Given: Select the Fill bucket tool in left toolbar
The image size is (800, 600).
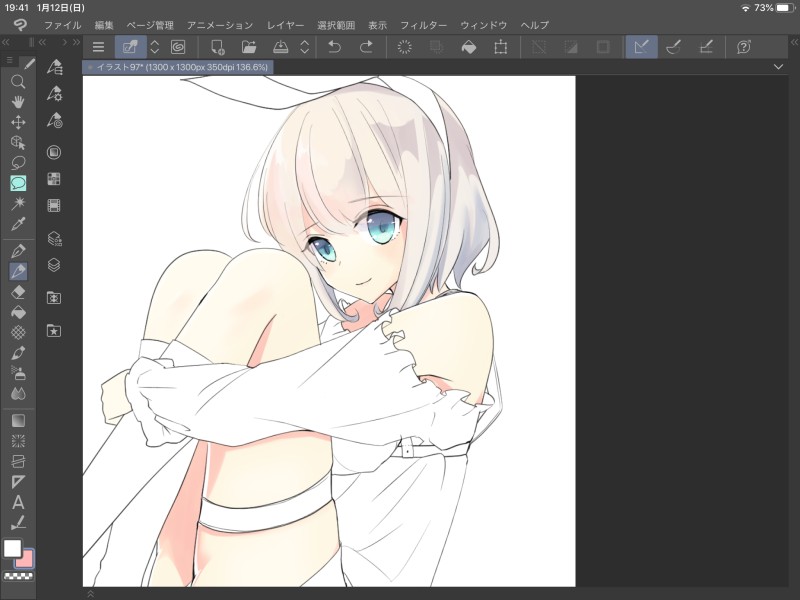Looking at the screenshot, I should click(18, 312).
